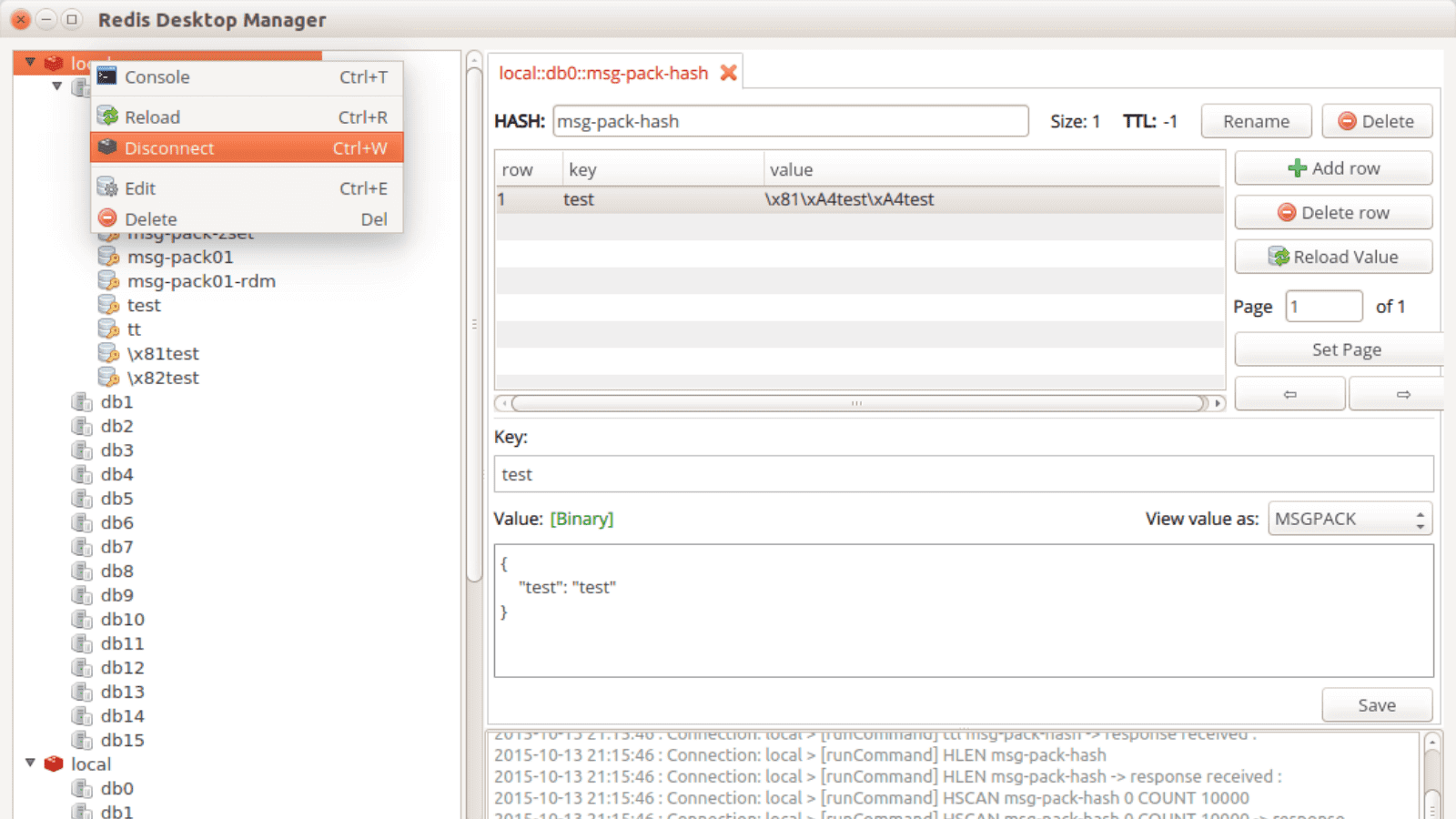Screen dimensions: 1456x819
Task: Select the \x81test key
Action: tap(163, 353)
